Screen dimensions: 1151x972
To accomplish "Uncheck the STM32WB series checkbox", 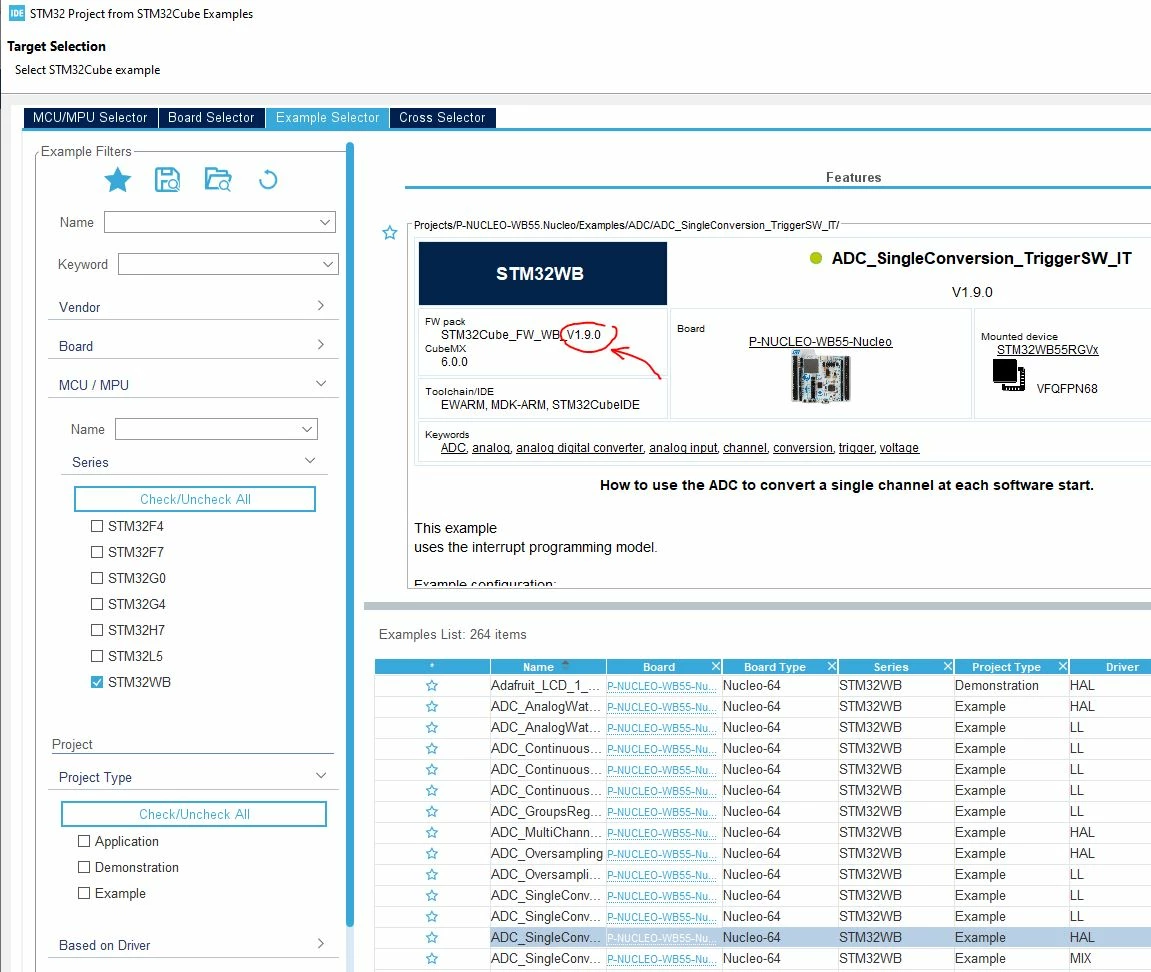I will 97,682.
